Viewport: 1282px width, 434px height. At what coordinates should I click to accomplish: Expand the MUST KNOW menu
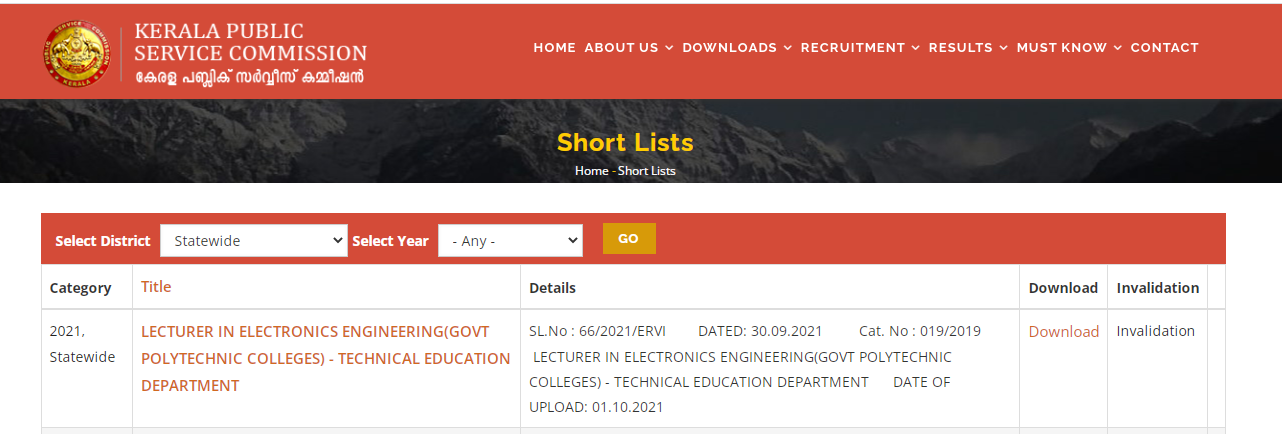(1069, 47)
